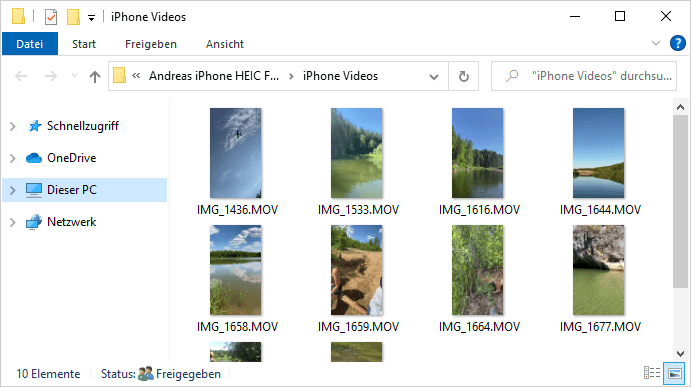
Task: Switch to the Freigeben ribbon tab
Action: [x=151, y=44]
